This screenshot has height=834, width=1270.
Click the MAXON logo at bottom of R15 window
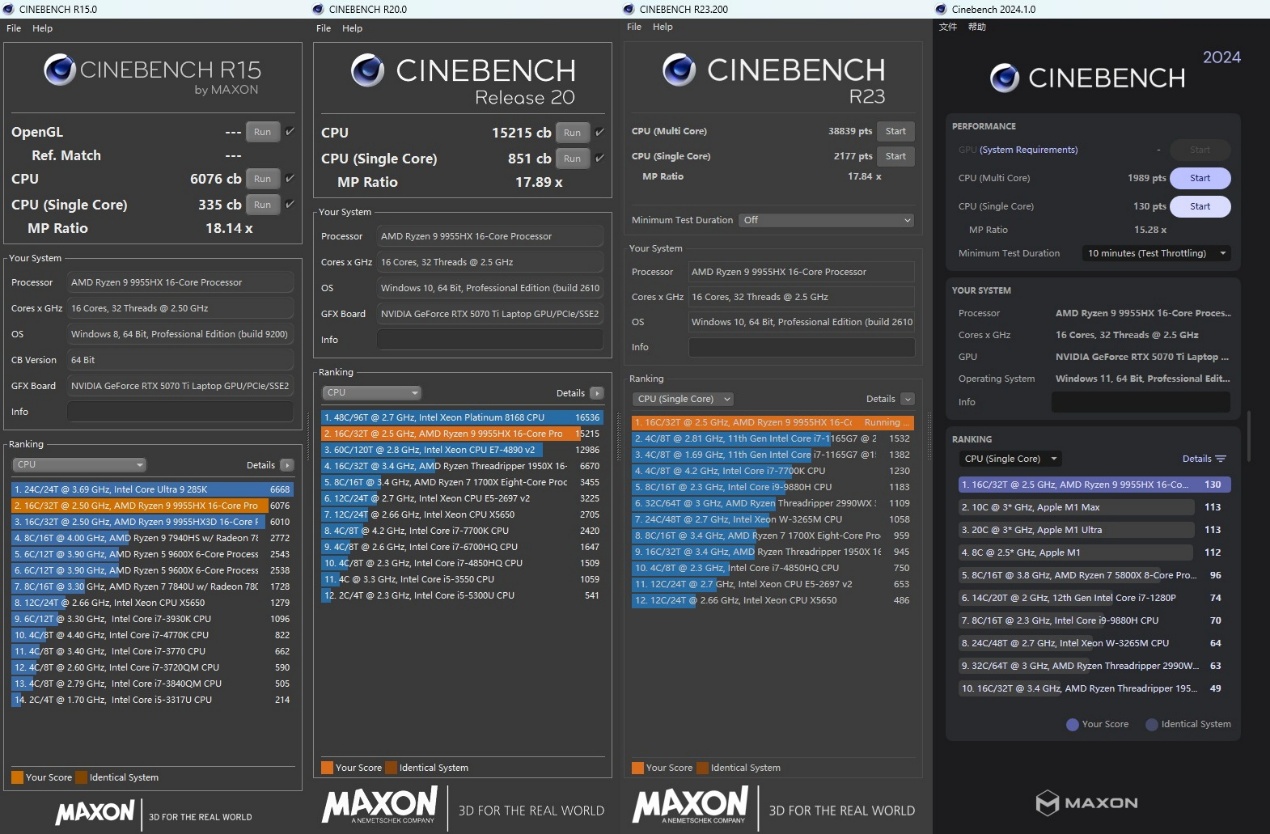pos(94,811)
